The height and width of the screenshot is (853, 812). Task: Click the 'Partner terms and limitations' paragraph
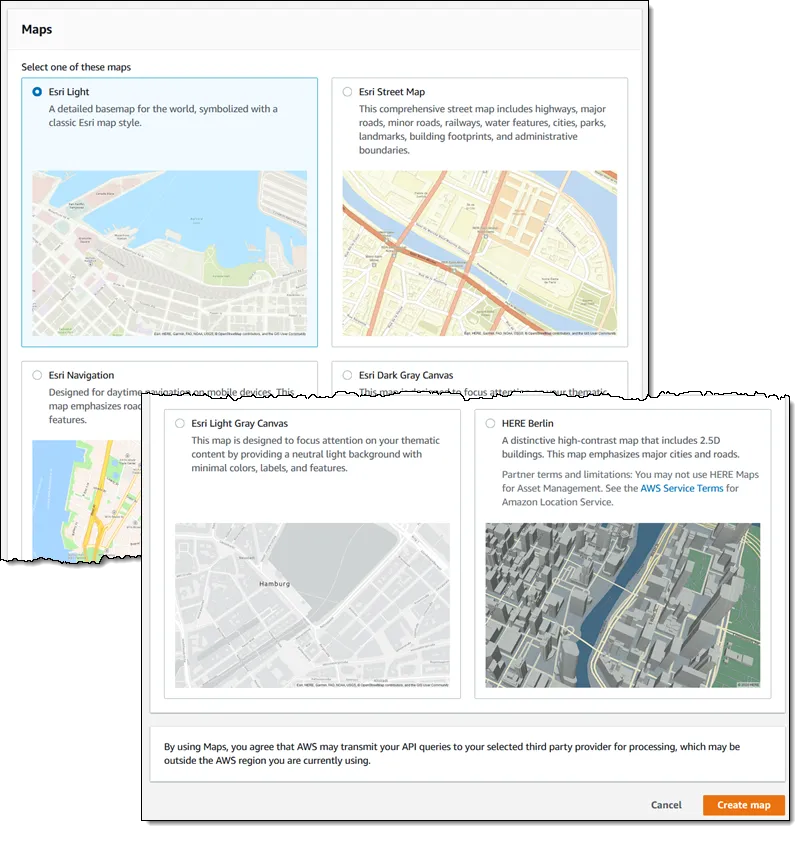[630, 488]
